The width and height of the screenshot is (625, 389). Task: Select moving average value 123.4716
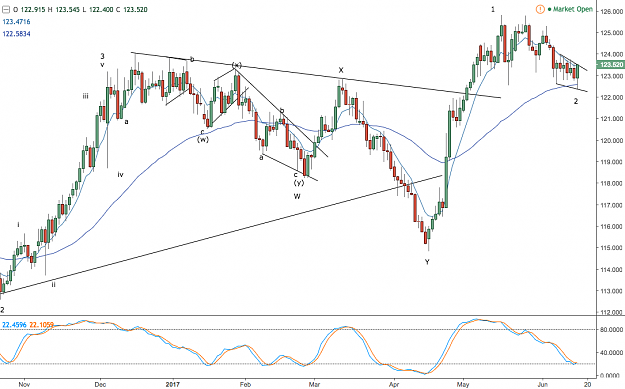(x=16, y=22)
